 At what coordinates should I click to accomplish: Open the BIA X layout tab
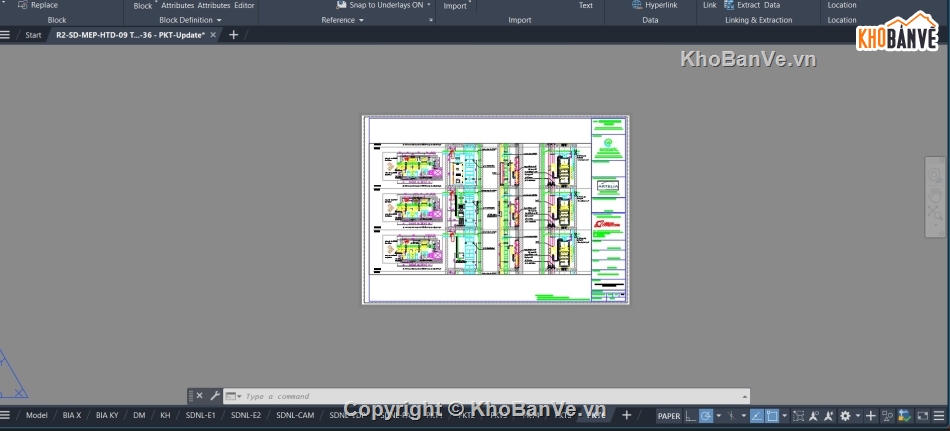pyautogui.click(x=71, y=415)
